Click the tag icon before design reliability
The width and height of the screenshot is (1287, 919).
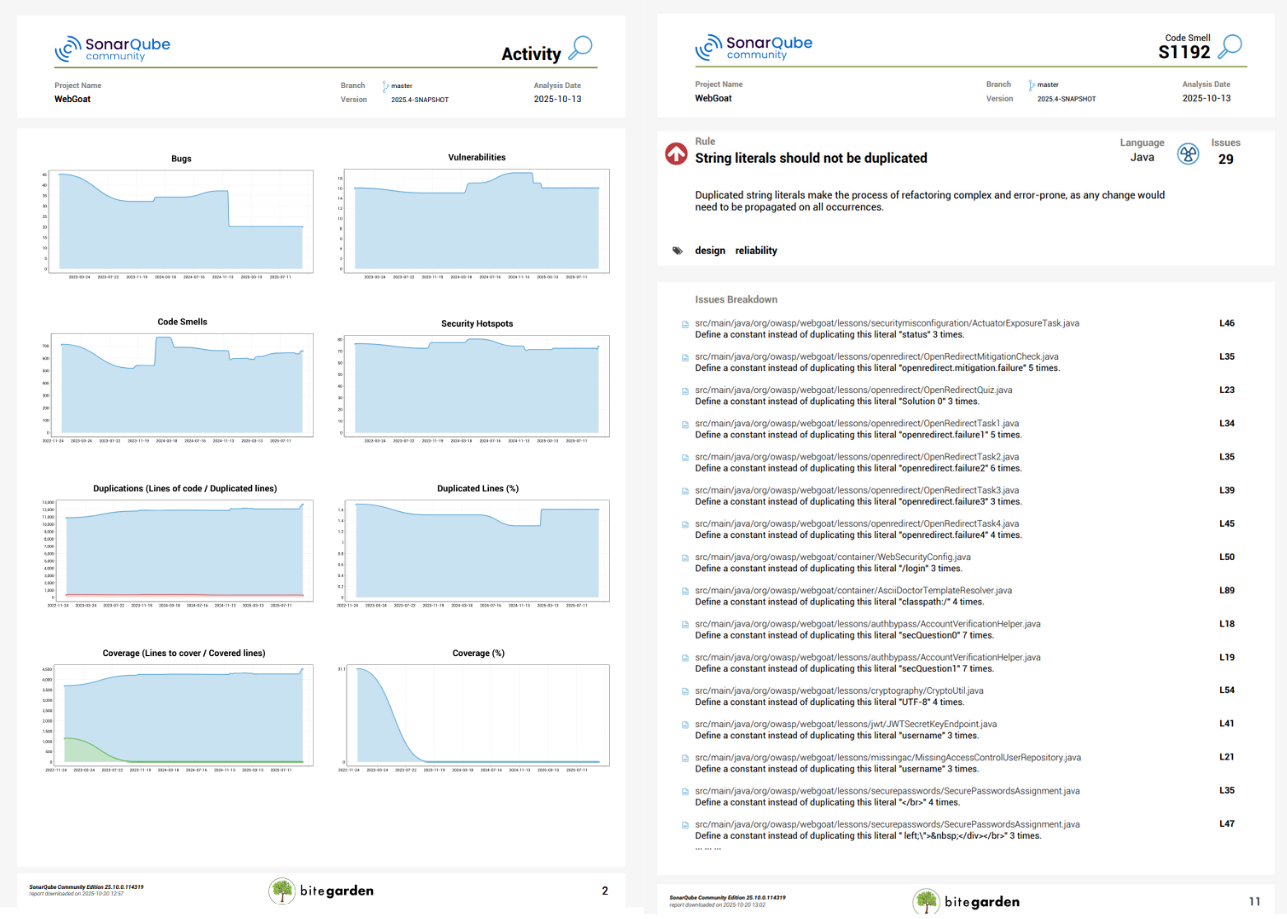677,251
